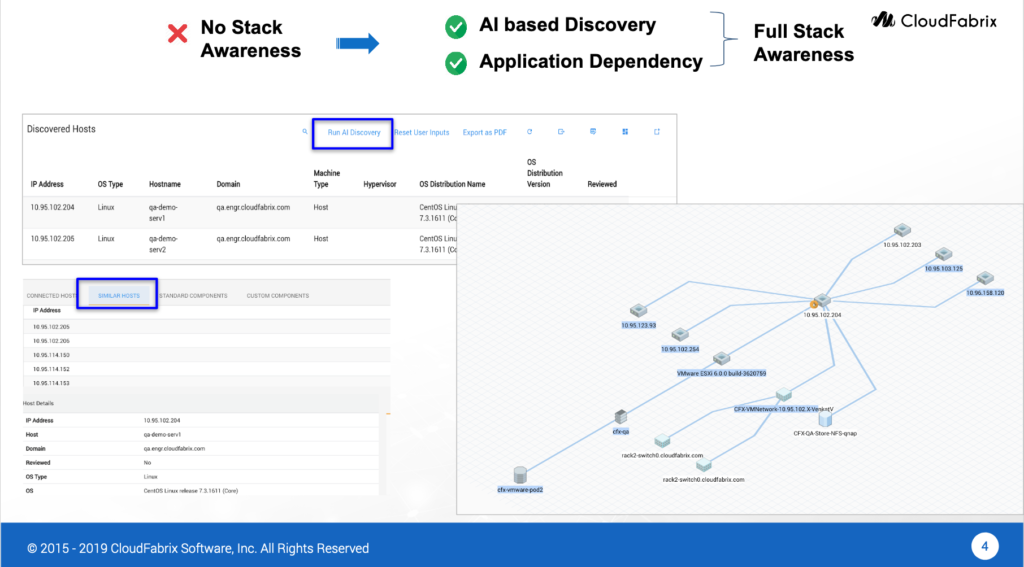The height and width of the screenshot is (567, 1024).
Task: Open hosts panel in new window icon
Action: pyautogui.click(x=657, y=132)
